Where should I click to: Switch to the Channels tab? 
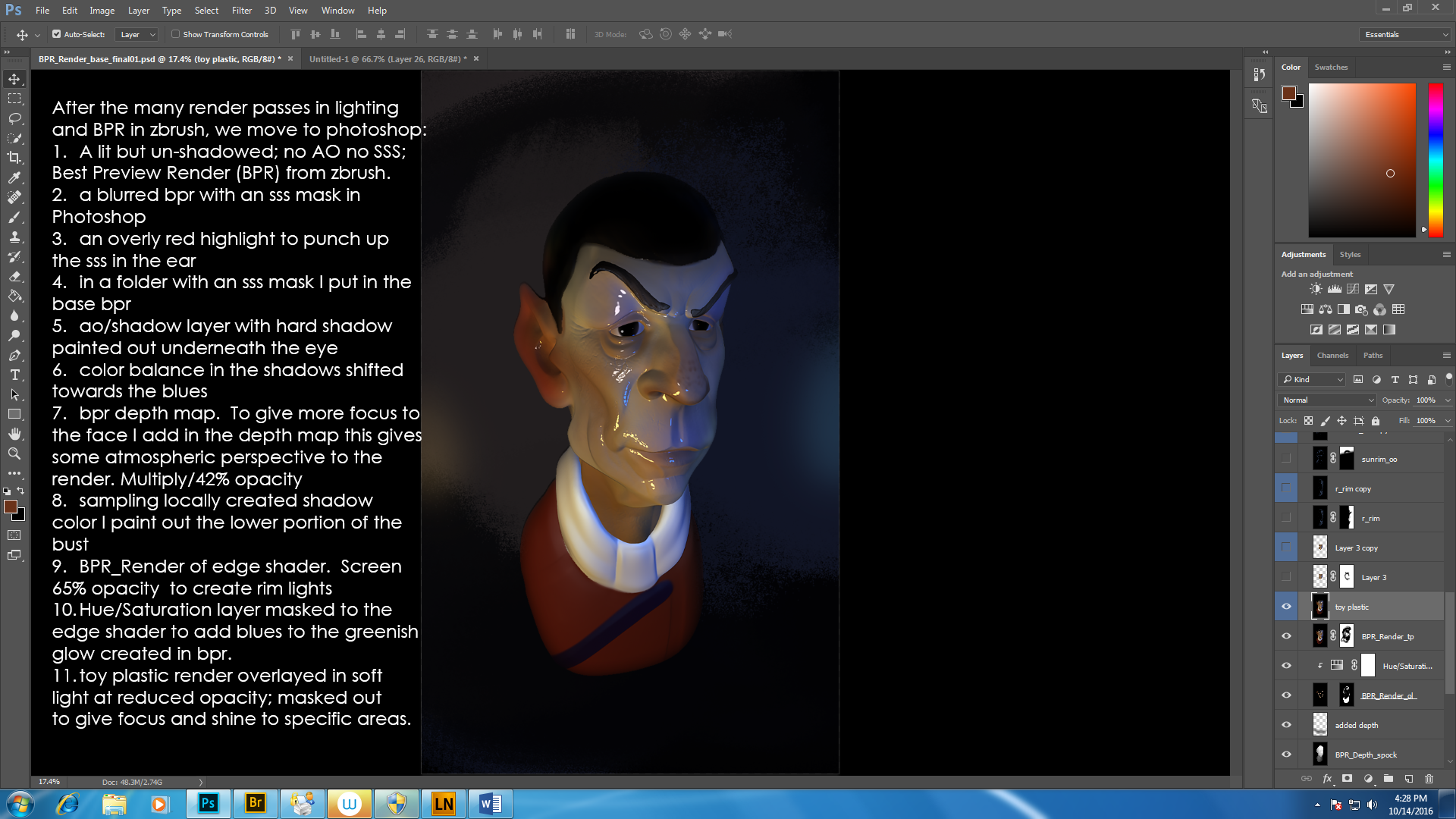coord(1332,355)
